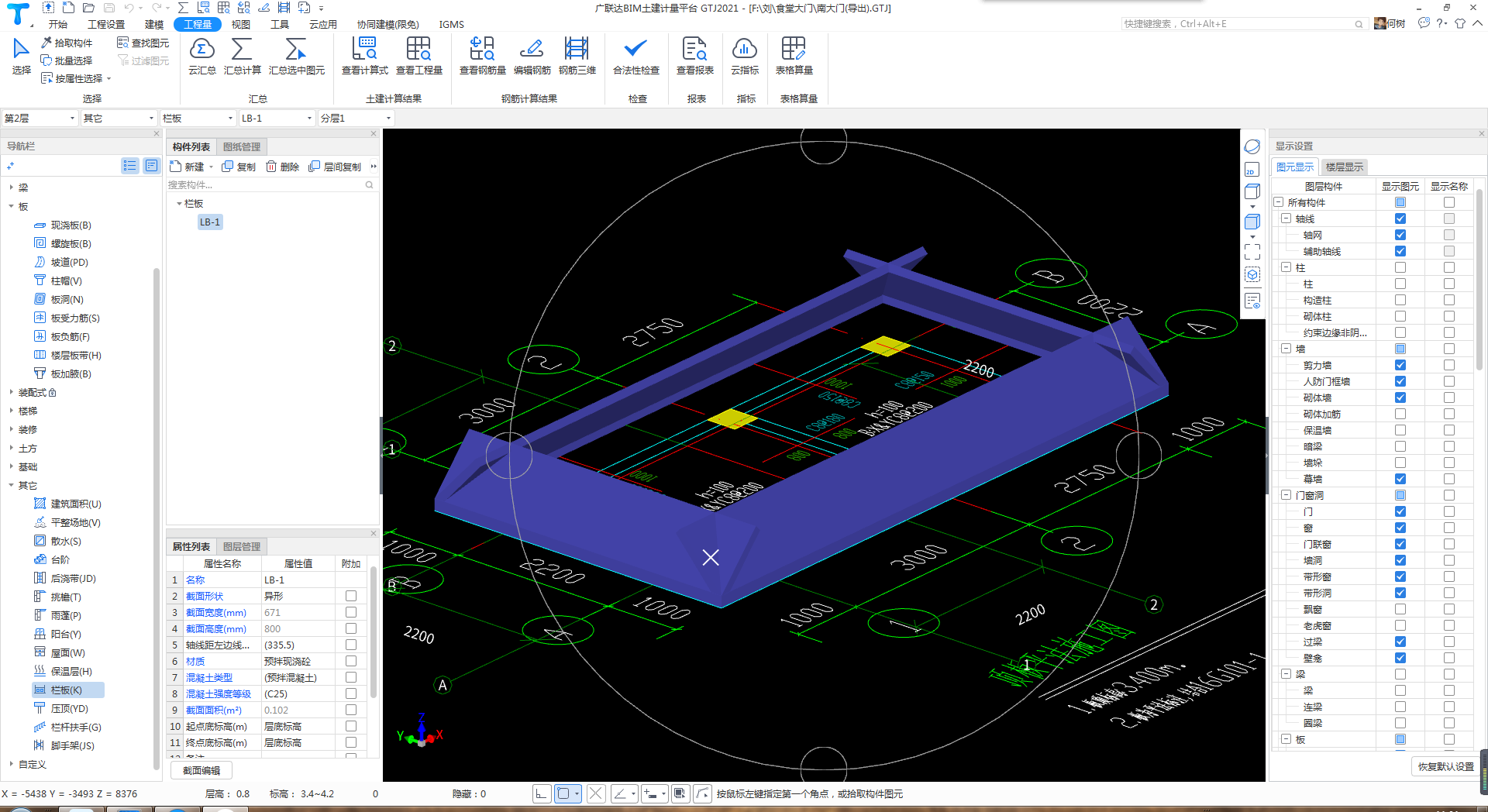Open 查看工程量 tool

tap(418, 56)
